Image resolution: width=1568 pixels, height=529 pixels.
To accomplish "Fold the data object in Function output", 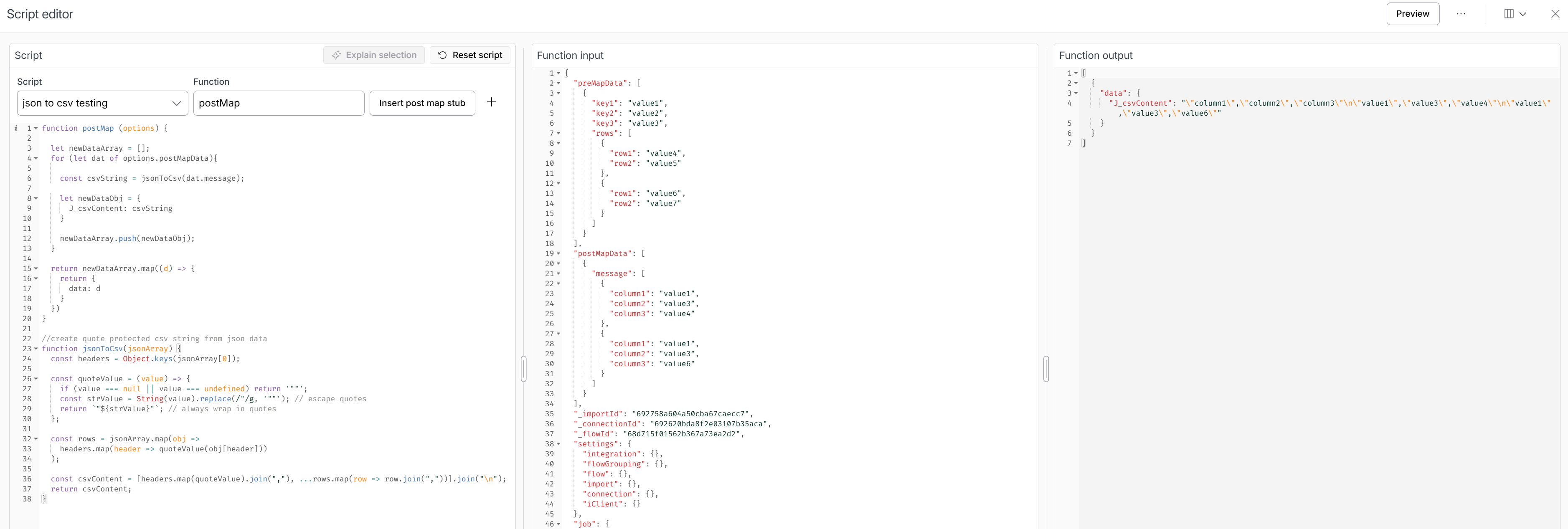I will 1076,93.
